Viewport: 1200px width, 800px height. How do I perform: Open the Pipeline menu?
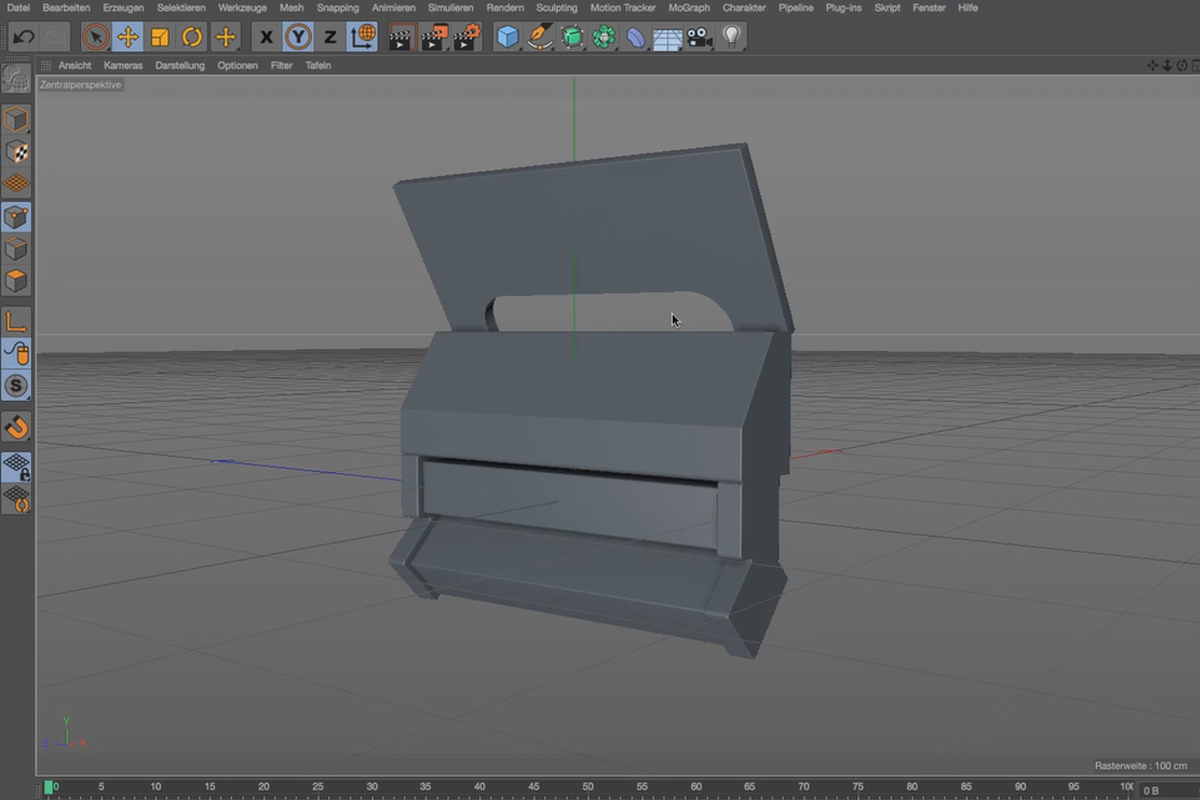tap(796, 8)
